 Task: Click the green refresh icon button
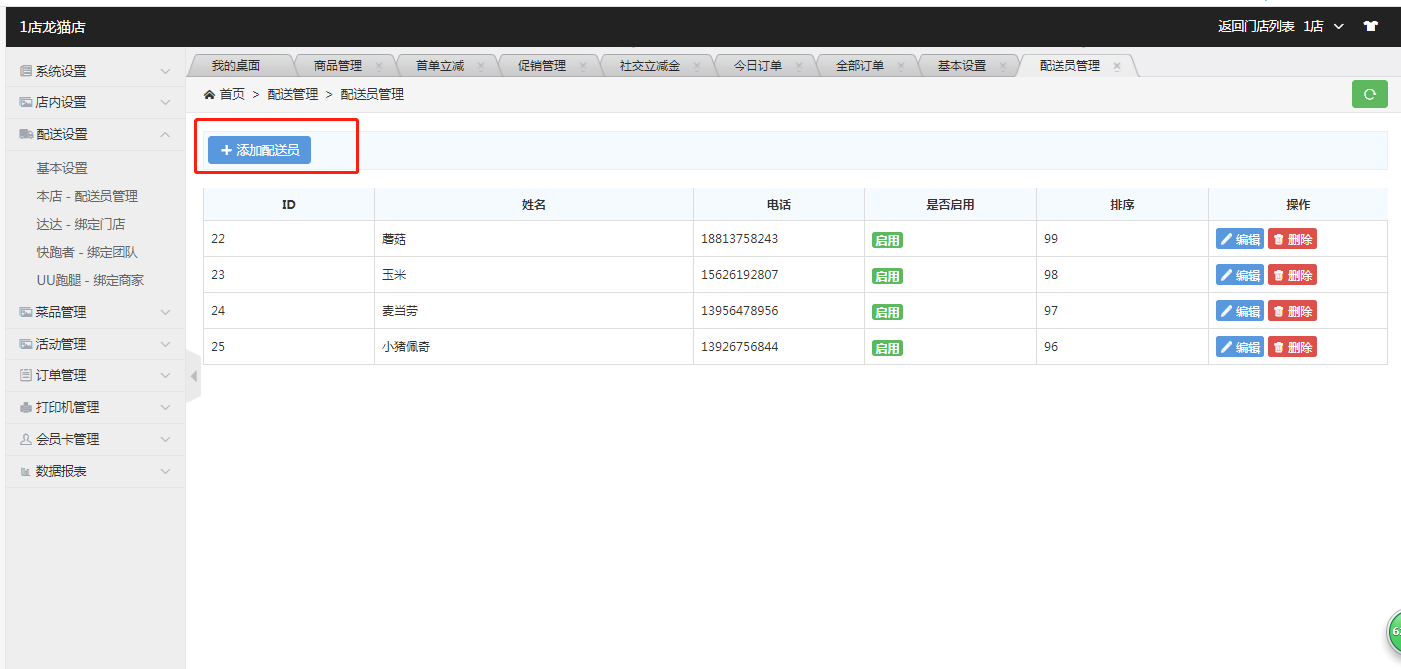1369,94
